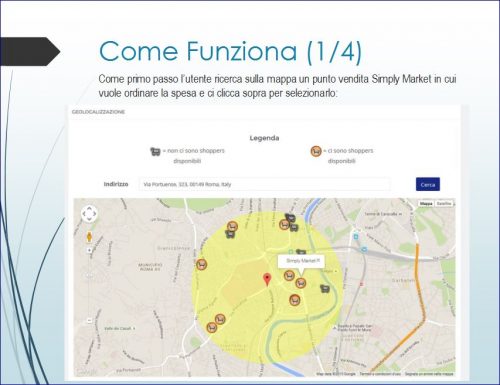This screenshot has height=385, width=500.
Task: Click the grey cart marker at right edge of circle
Action: tap(325, 288)
